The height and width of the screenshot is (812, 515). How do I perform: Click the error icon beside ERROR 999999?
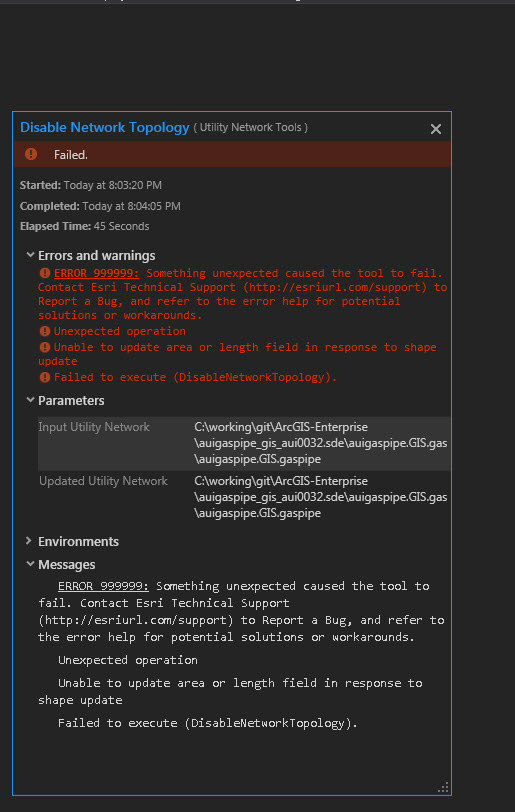(45, 273)
